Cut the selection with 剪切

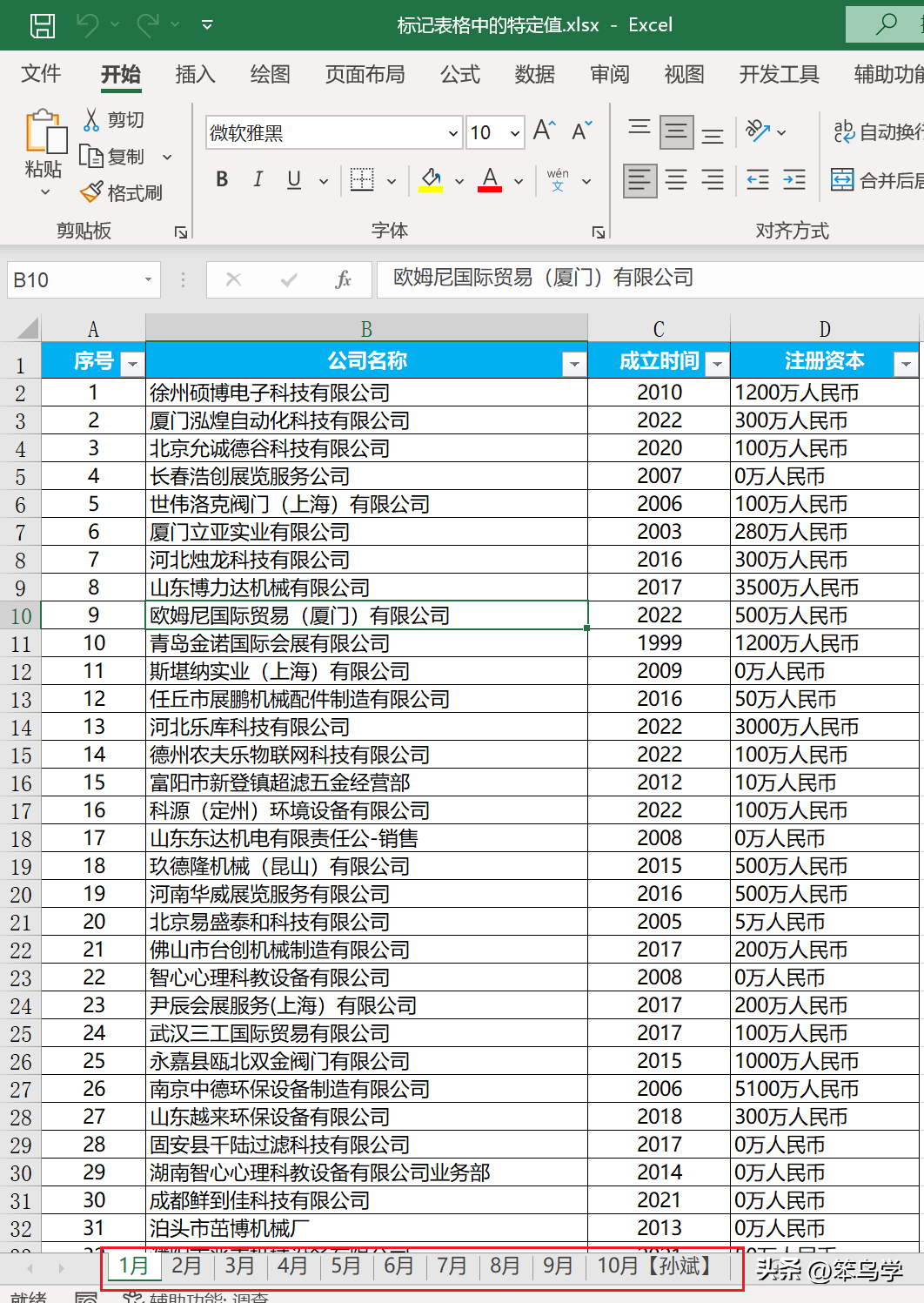[114, 119]
